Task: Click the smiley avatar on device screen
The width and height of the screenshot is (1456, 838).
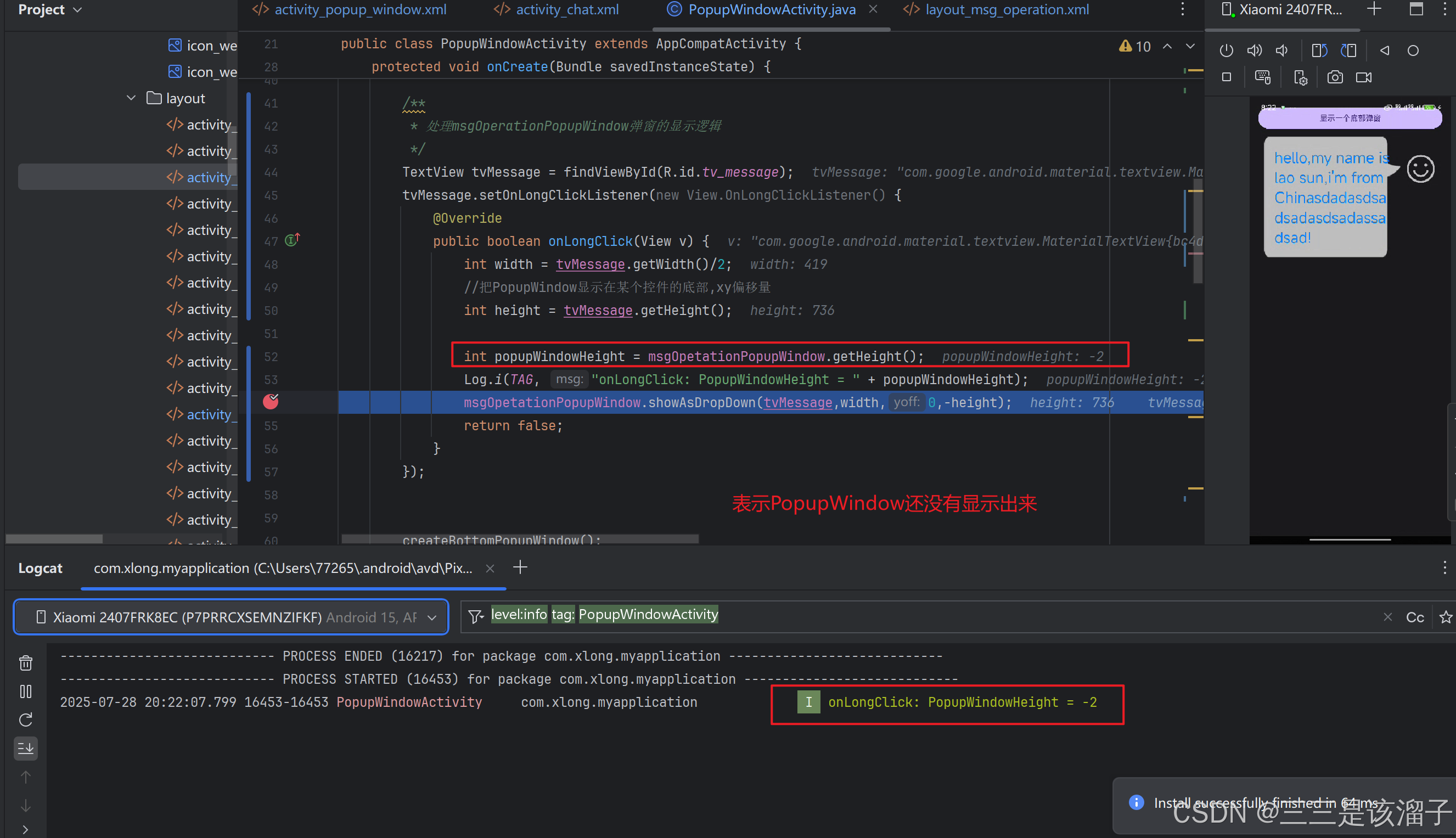Action: pyautogui.click(x=1420, y=169)
